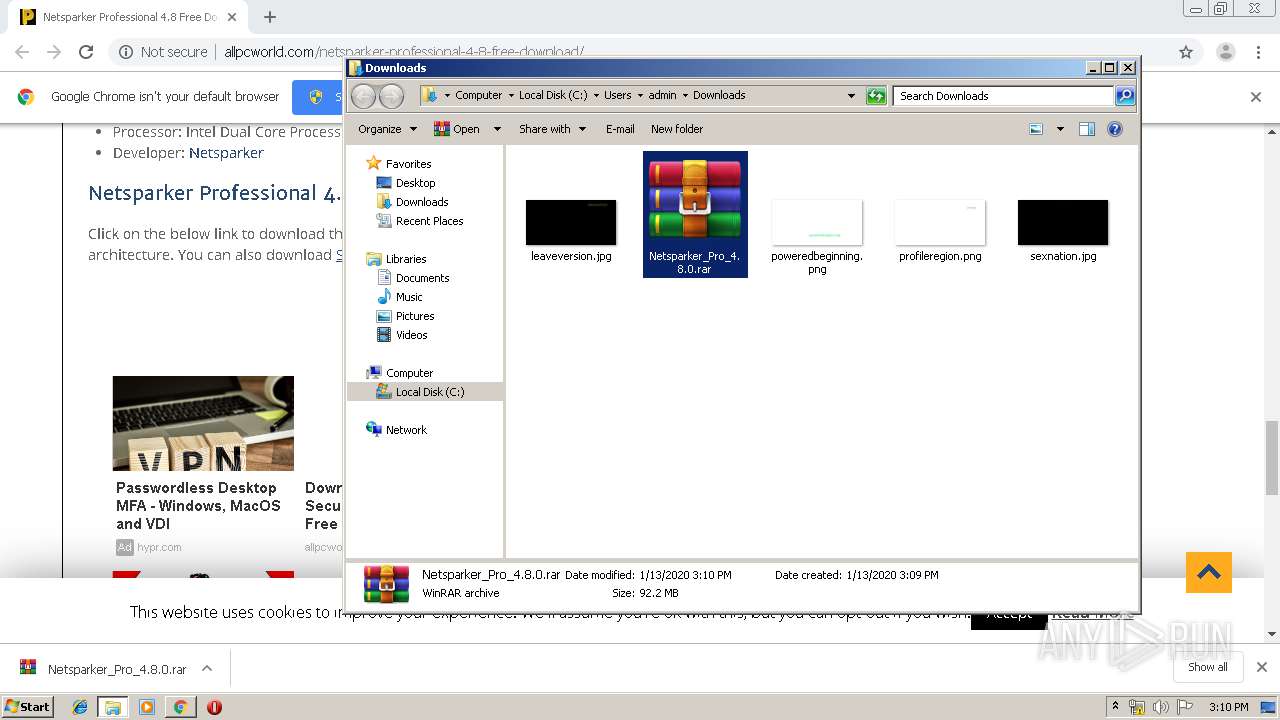Click the volume icon in system tray

(1160, 707)
